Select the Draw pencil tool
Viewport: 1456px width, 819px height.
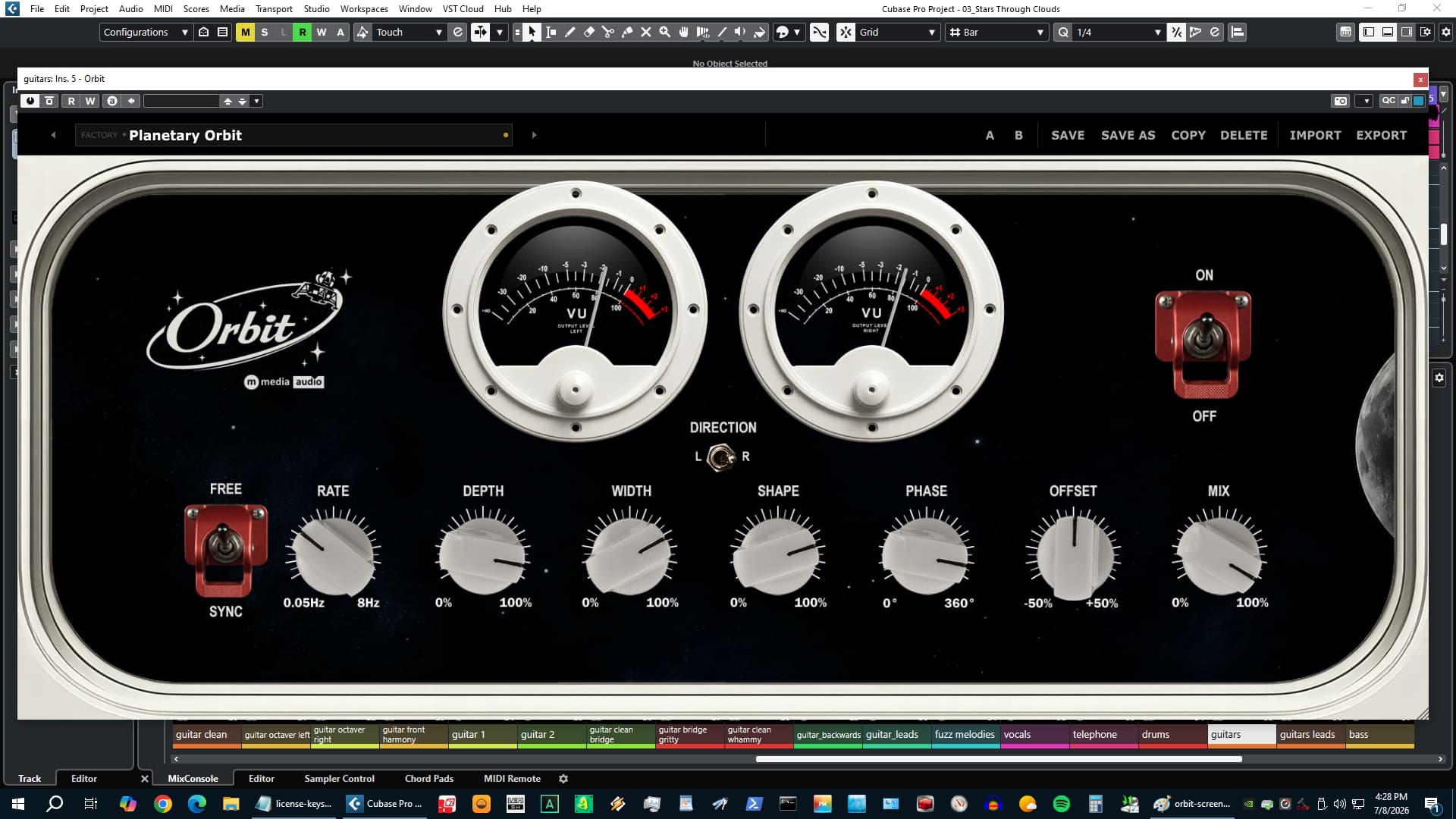coord(570,32)
